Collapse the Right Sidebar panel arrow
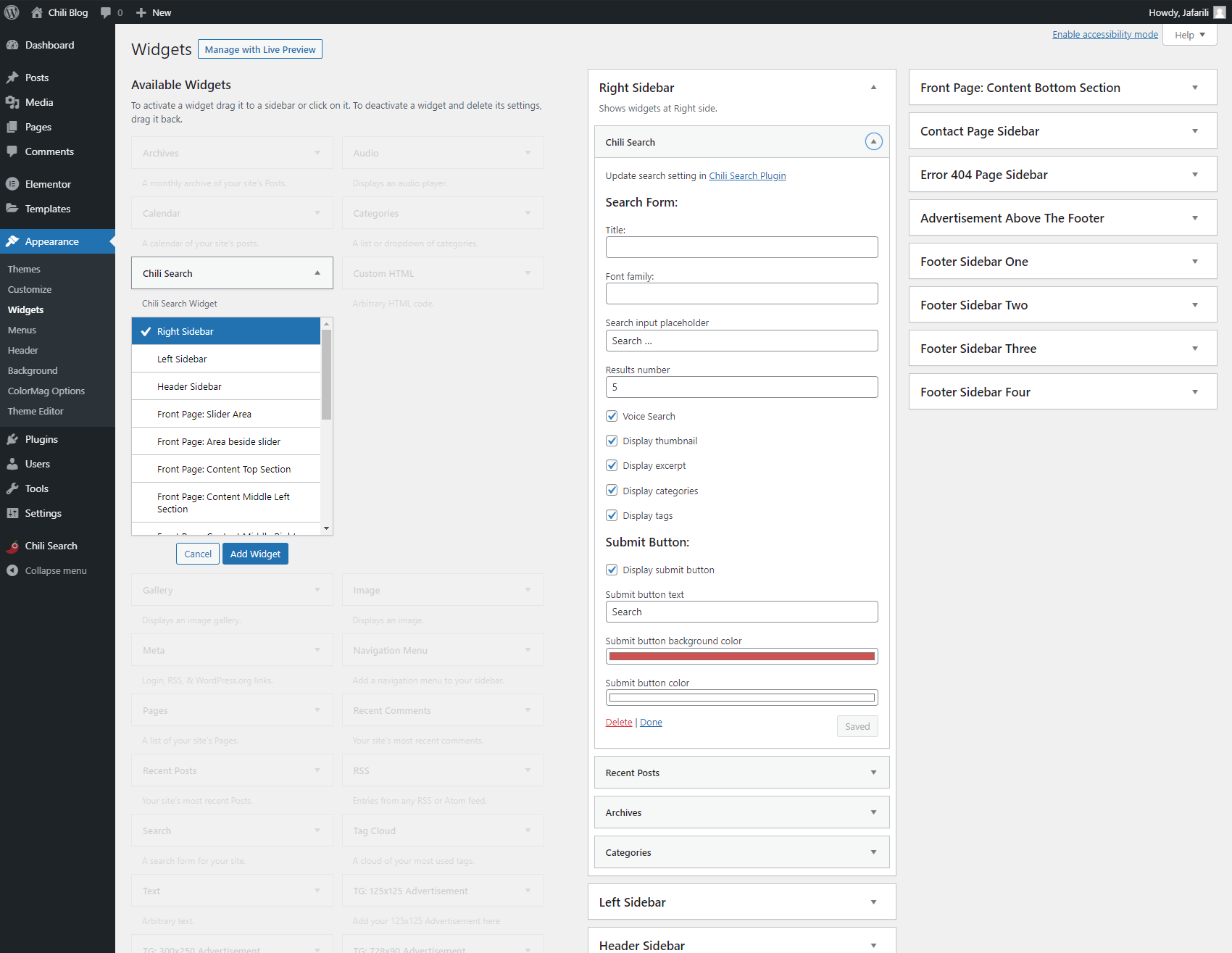The image size is (1232, 953). point(873,87)
